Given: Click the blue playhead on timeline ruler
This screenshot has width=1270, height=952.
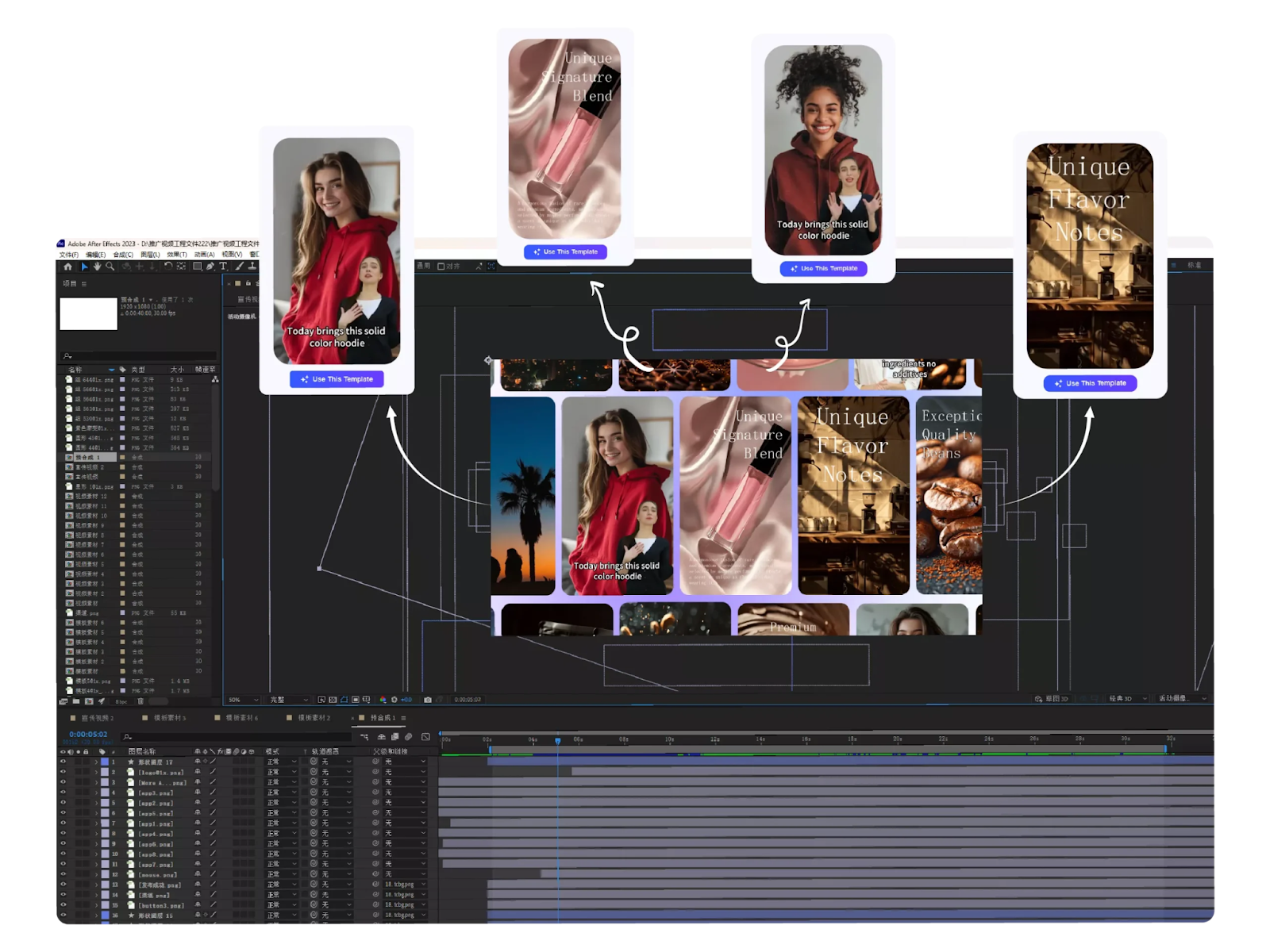Looking at the screenshot, I should pyautogui.click(x=558, y=741).
